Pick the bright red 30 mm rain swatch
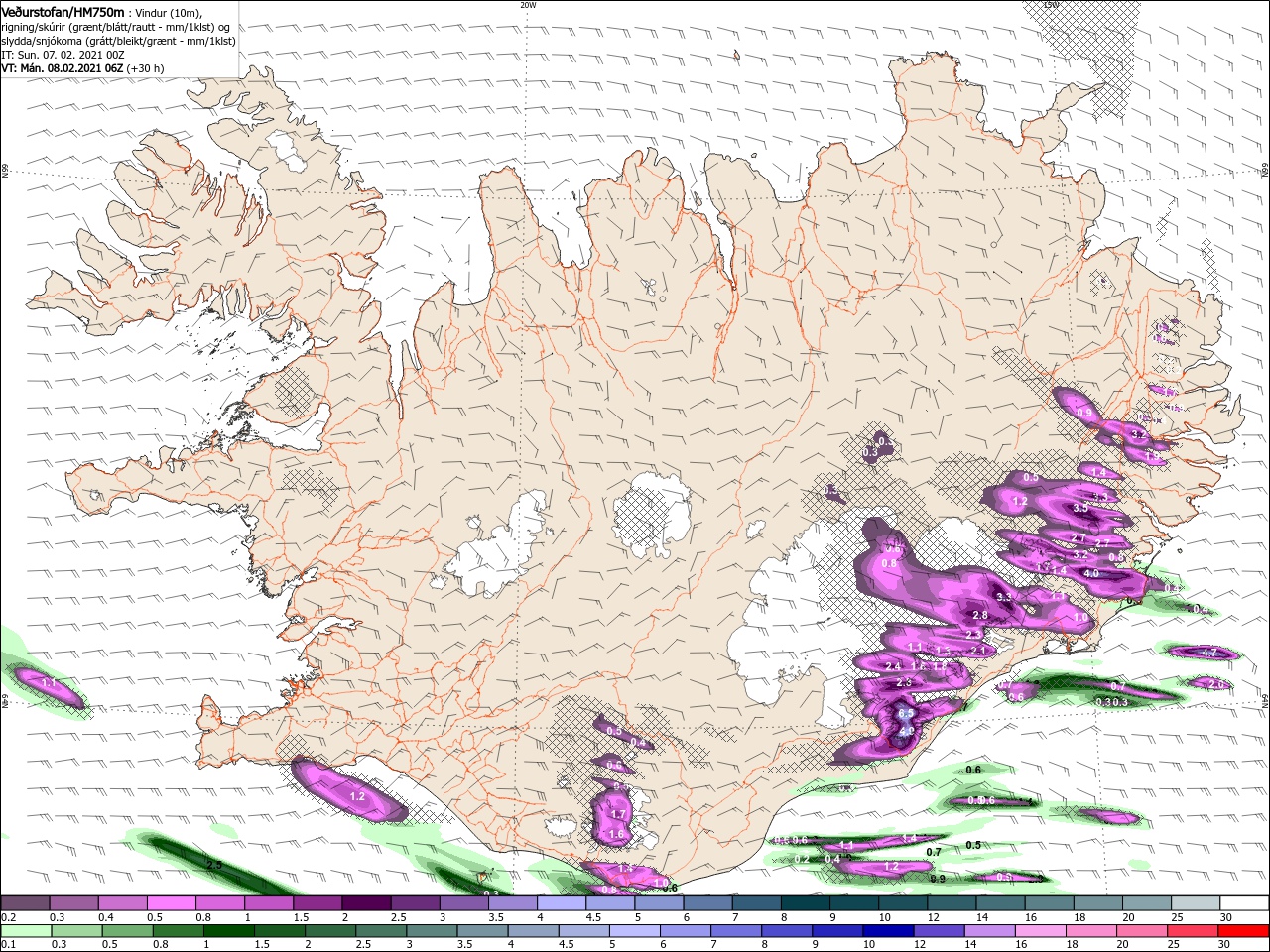 tap(1244, 931)
